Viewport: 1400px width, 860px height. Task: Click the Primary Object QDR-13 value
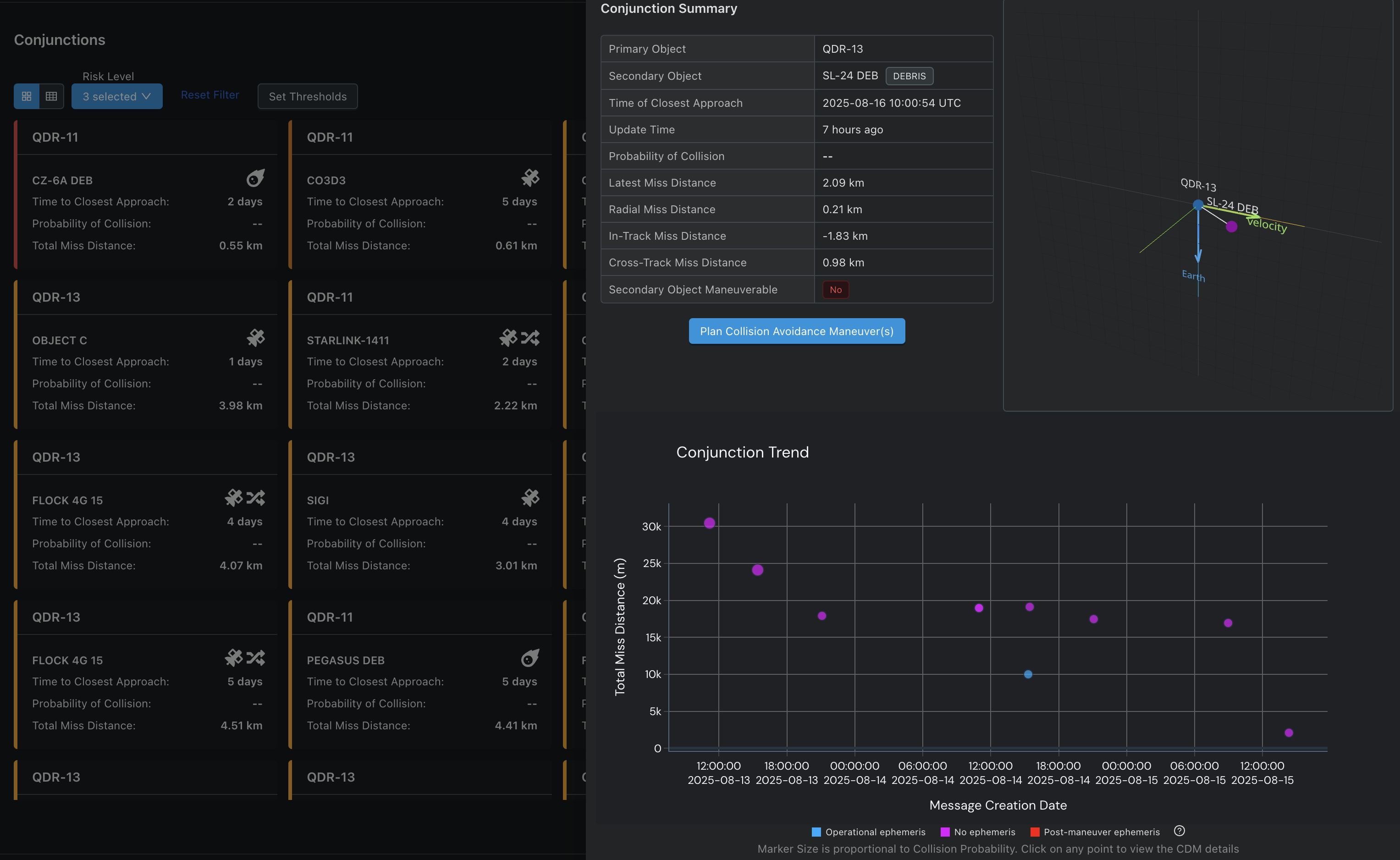(x=842, y=49)
